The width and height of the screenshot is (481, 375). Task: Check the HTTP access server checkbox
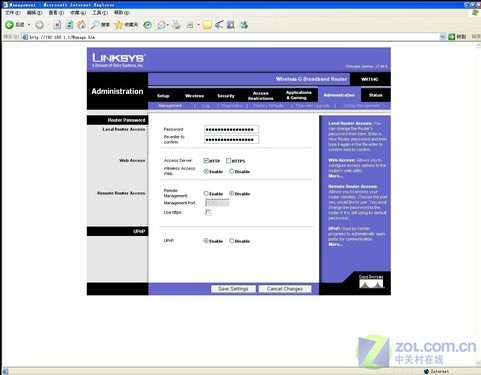206,160
